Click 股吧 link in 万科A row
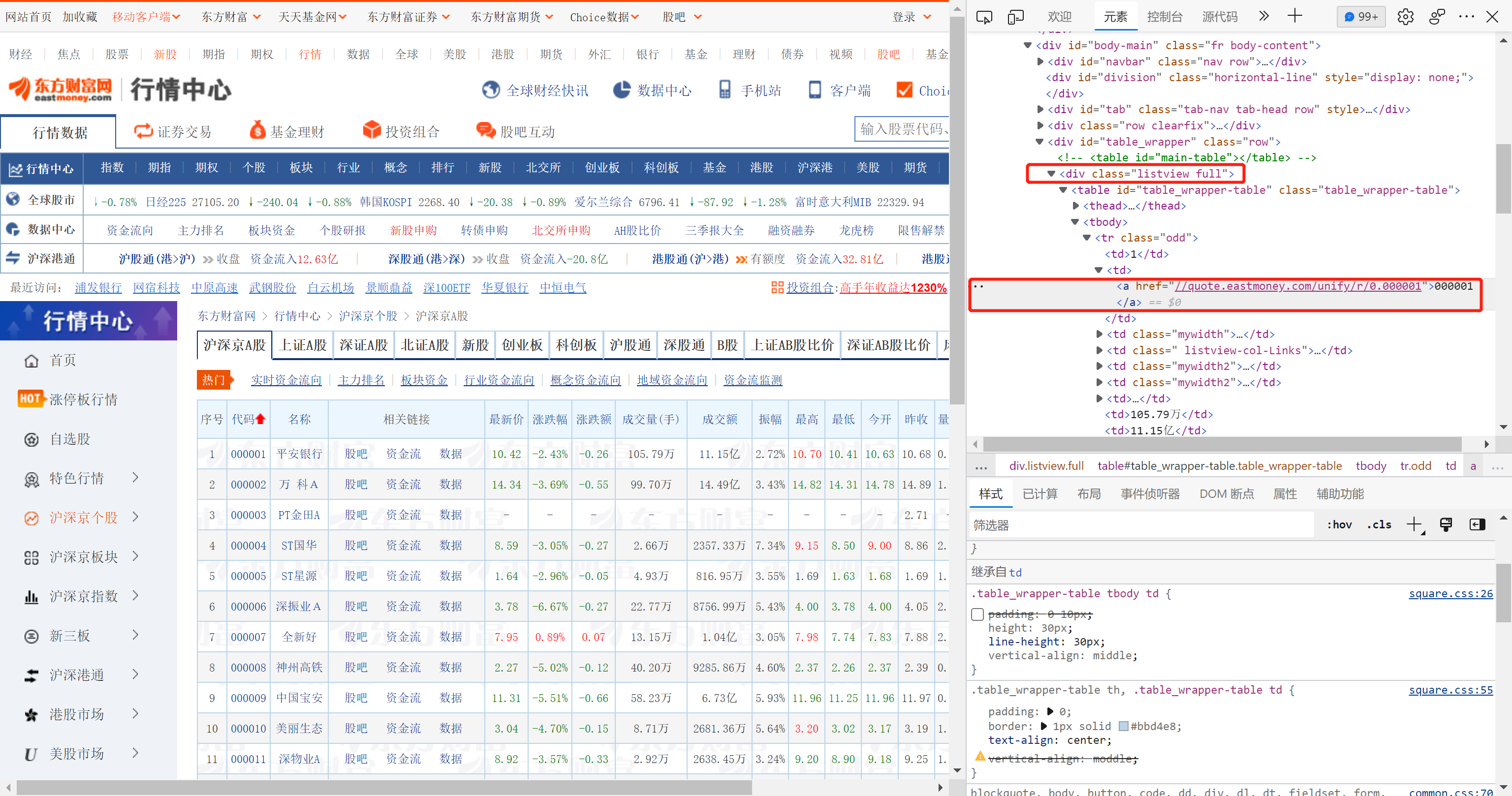This screenshot has height=796, width=1512. (356, 485)
